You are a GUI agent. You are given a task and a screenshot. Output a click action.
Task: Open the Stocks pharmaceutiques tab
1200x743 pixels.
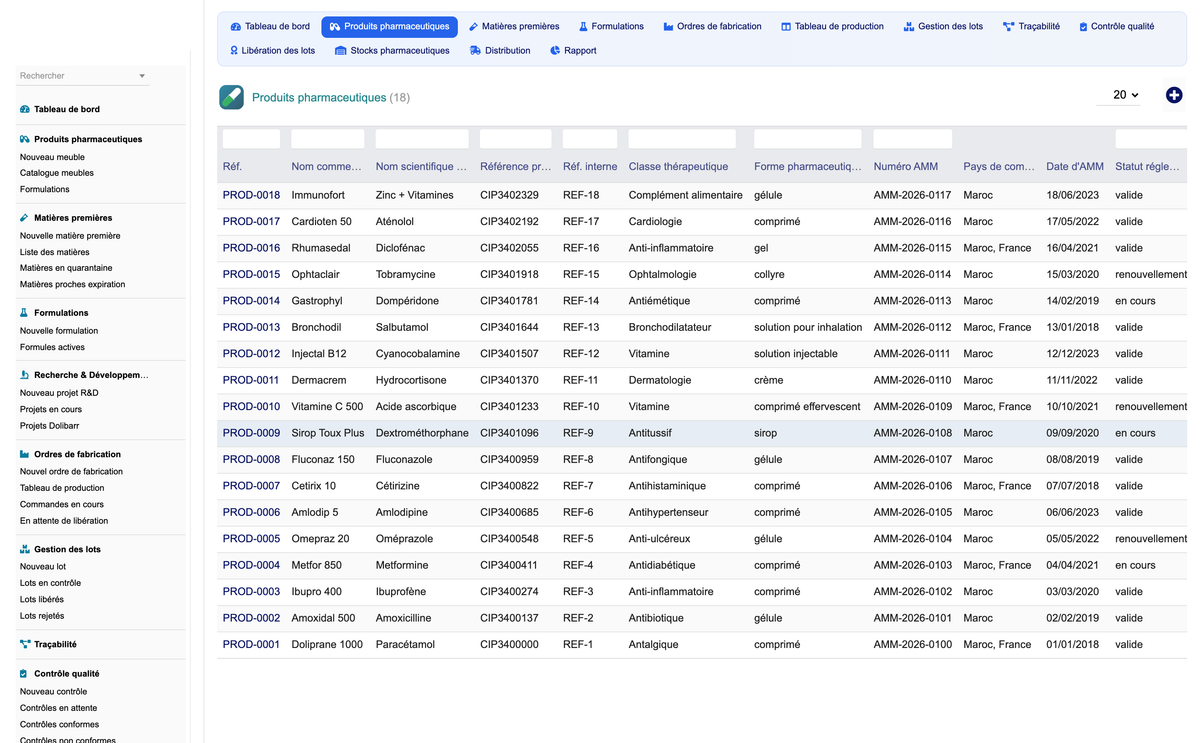(392, 51)
